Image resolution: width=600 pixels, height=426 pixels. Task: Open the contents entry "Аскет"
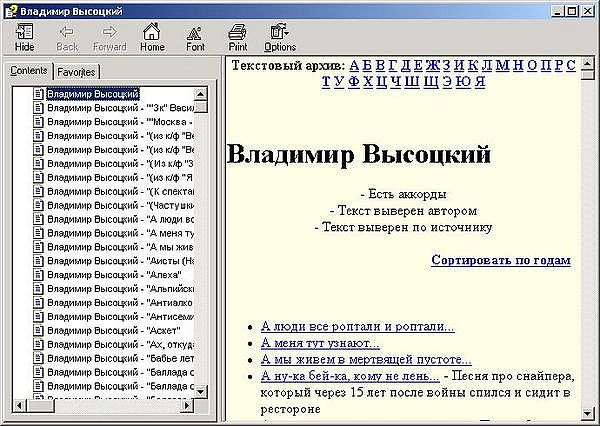114,330
